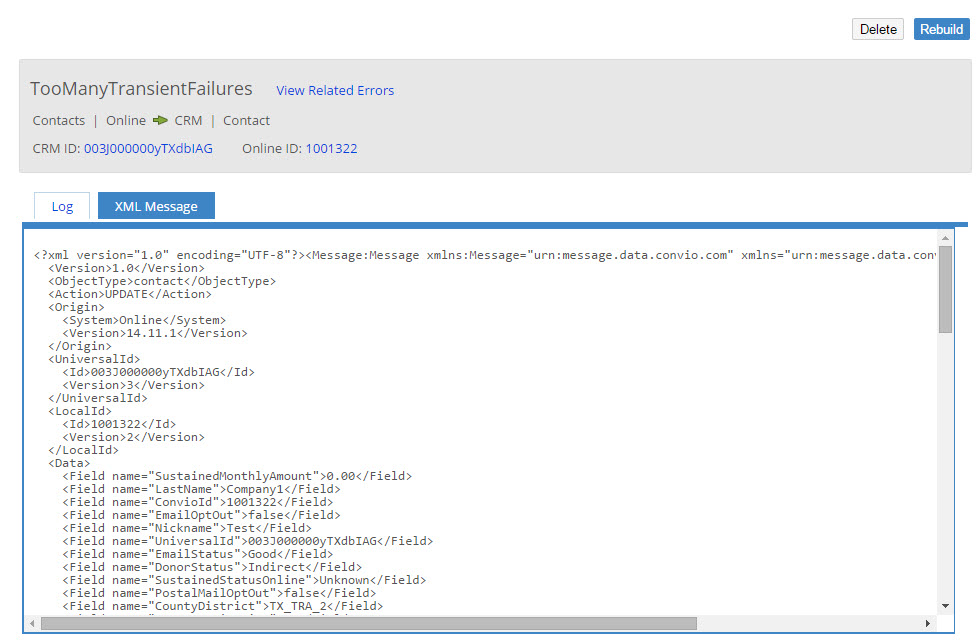Click the Version 3 line
The image size is (979, 640).
click(x=134, y=385)
